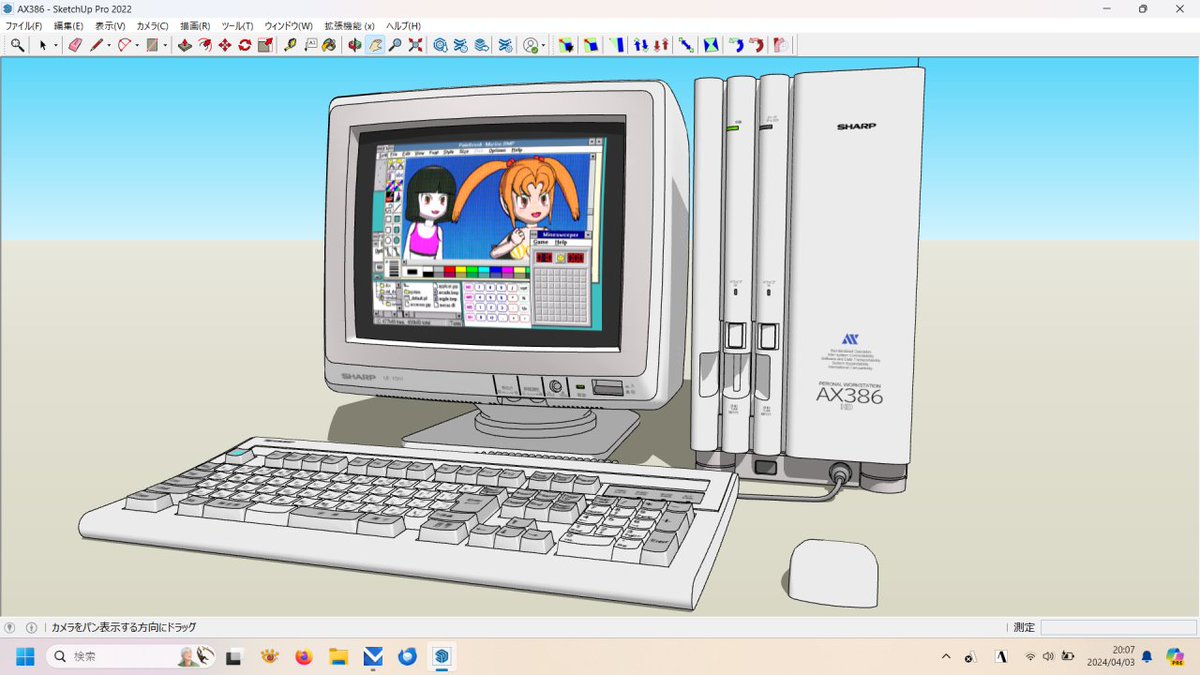The image size is (1200, 675).
Task: Open the 3D Warehouse icon
Action: click(x=440, y=45)
